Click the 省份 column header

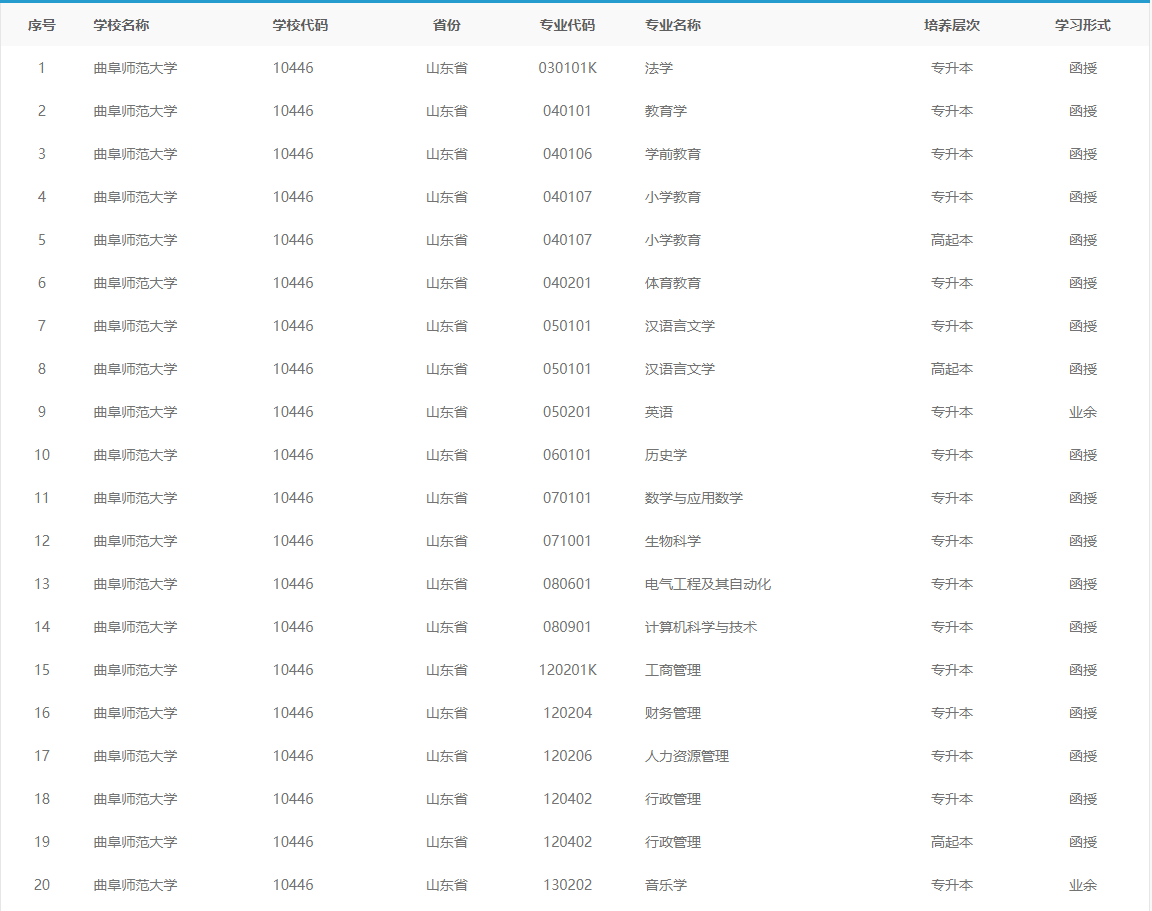pyautogui.click(x=447, y=25)
